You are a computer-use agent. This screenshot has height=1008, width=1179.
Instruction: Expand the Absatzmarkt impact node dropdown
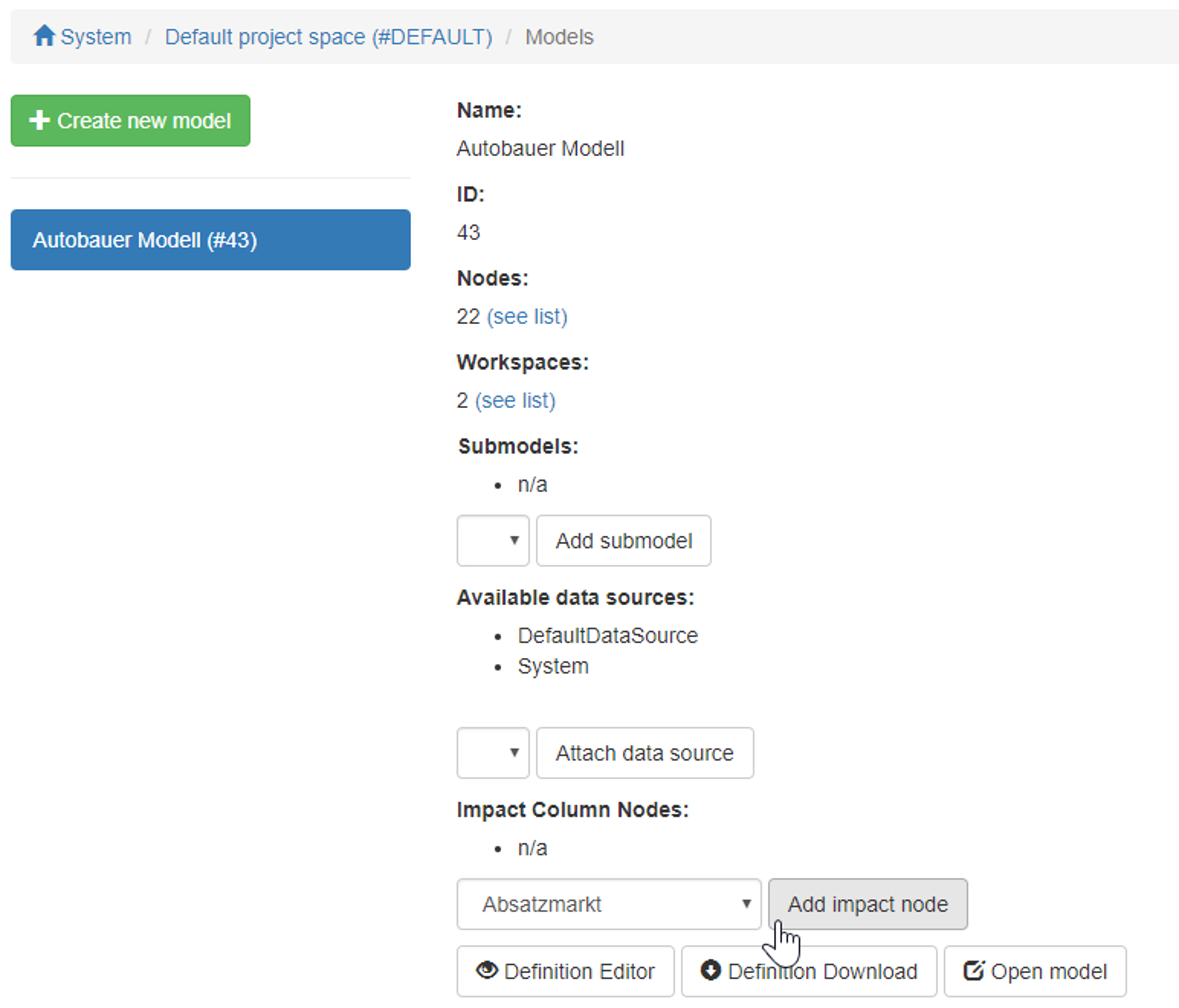(608, 904)
